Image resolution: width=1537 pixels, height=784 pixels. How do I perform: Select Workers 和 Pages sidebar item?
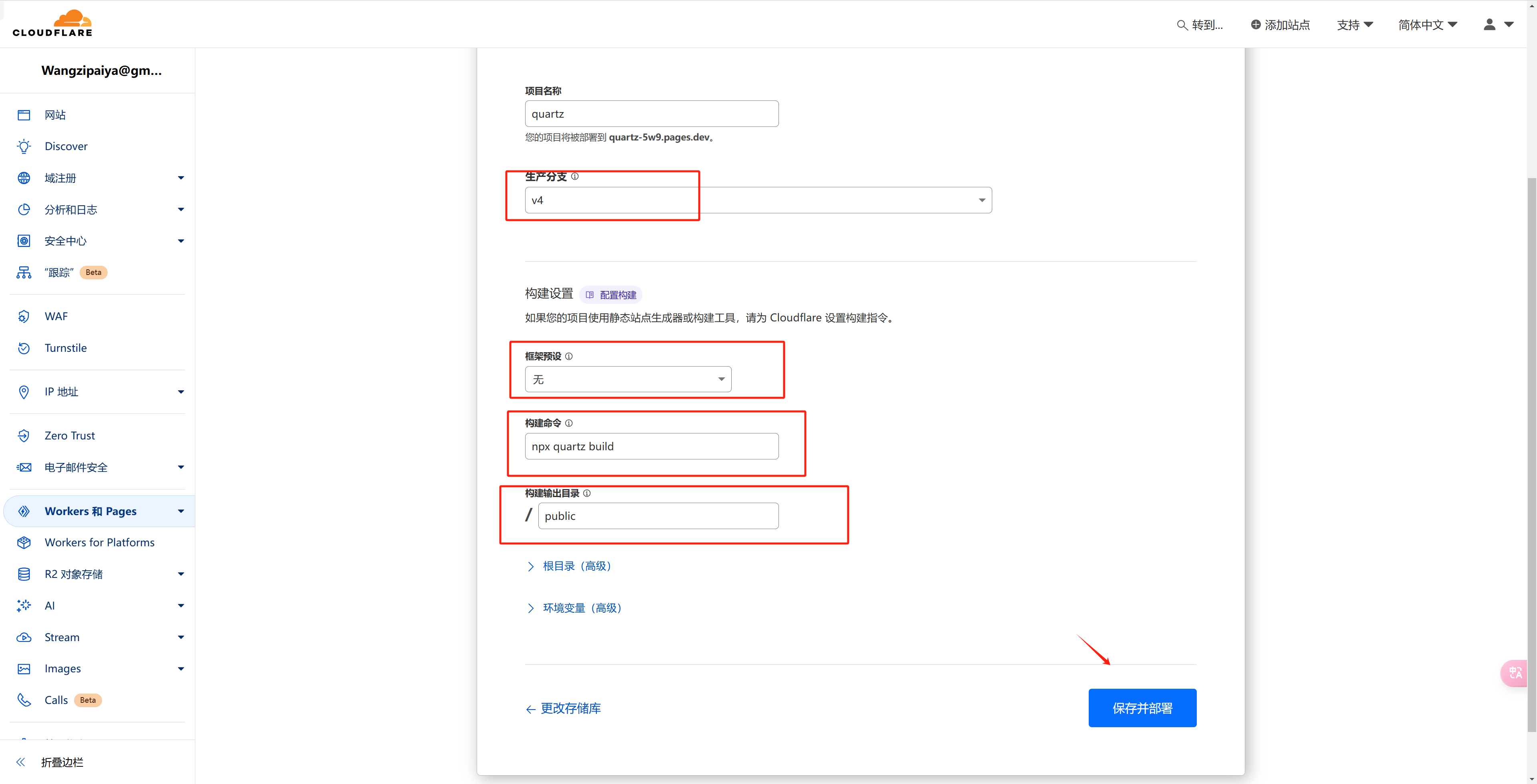coord(91,511)
